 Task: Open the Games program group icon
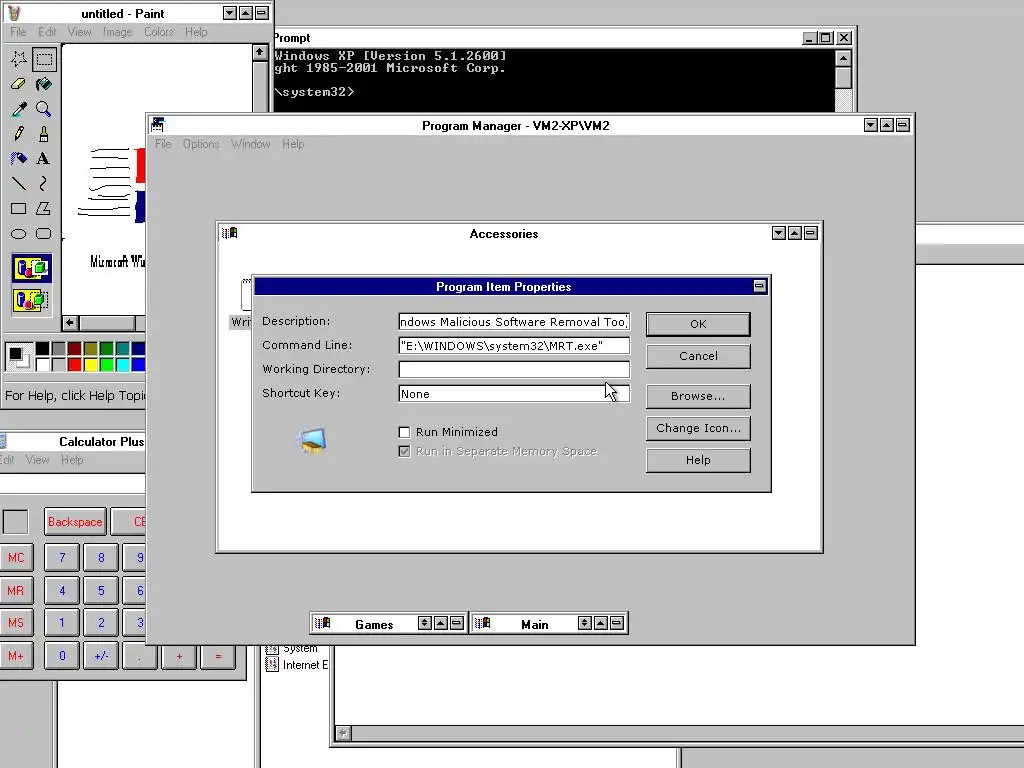[x=323, y=623]
